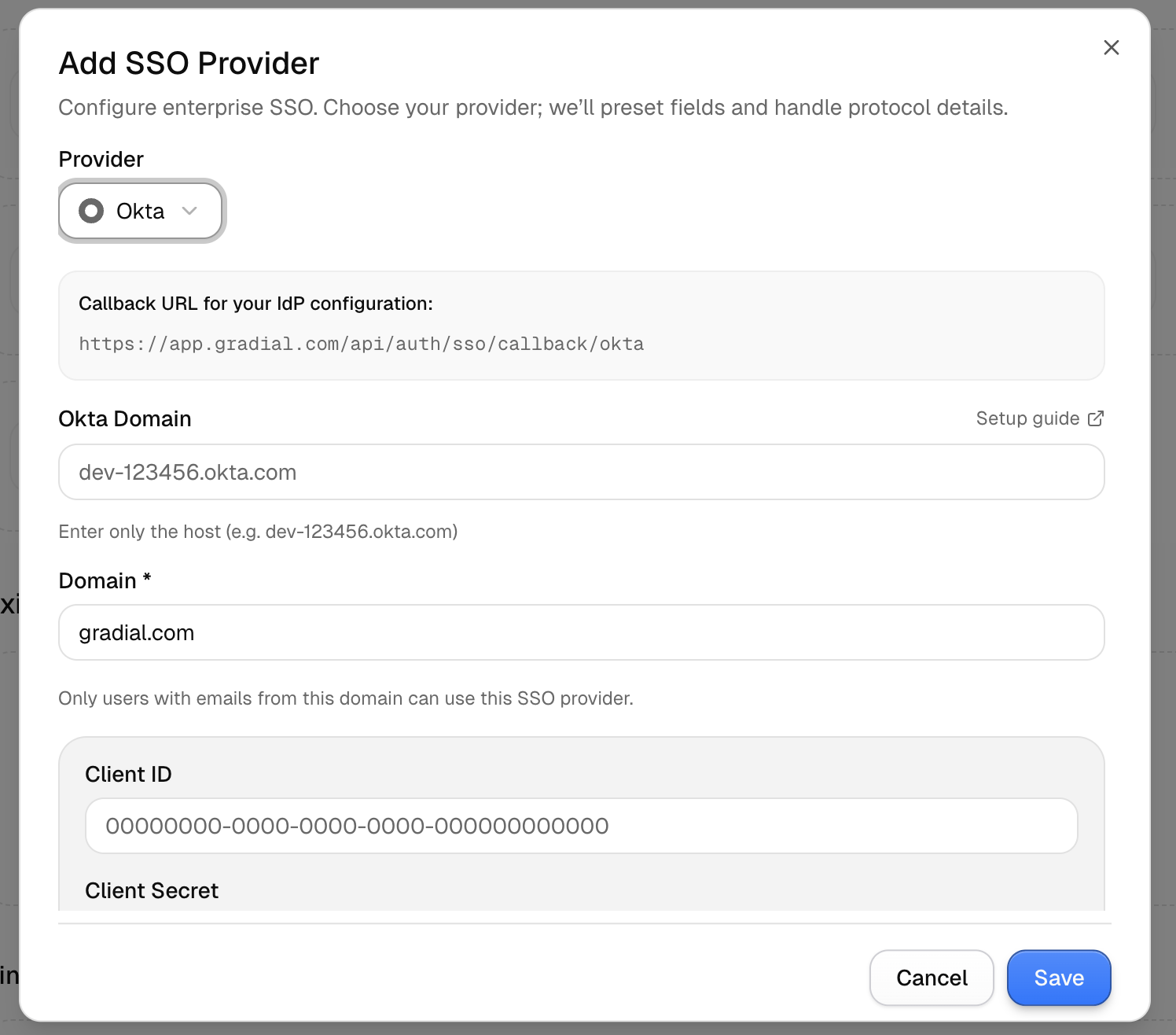The height and width of the screenshot is (1035, 1176).
Task: Click the Save button
Action: (x=1059, y=978)
